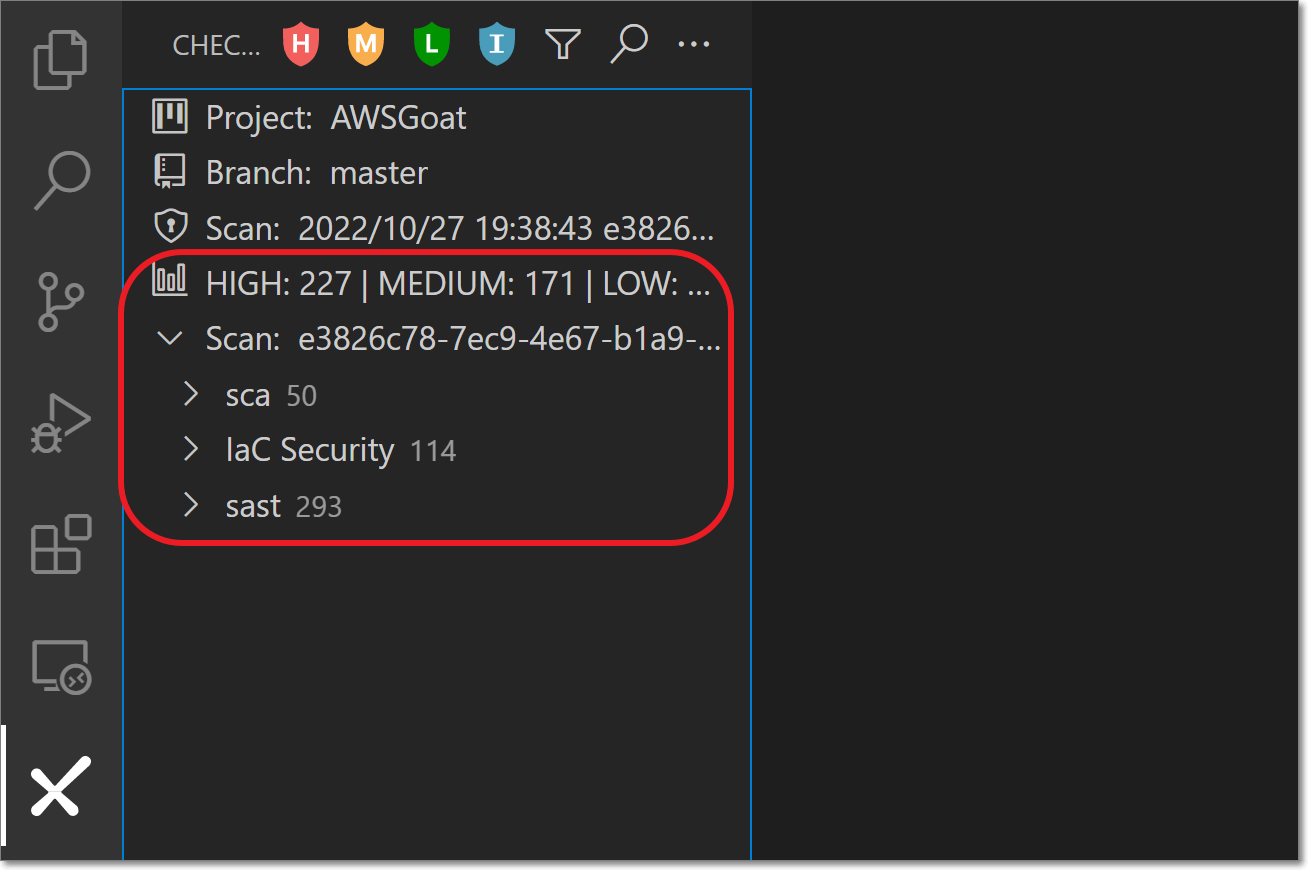The image size is (1308, 870).
Task: Toggle the Low severity filter
Action: [431, 45]
